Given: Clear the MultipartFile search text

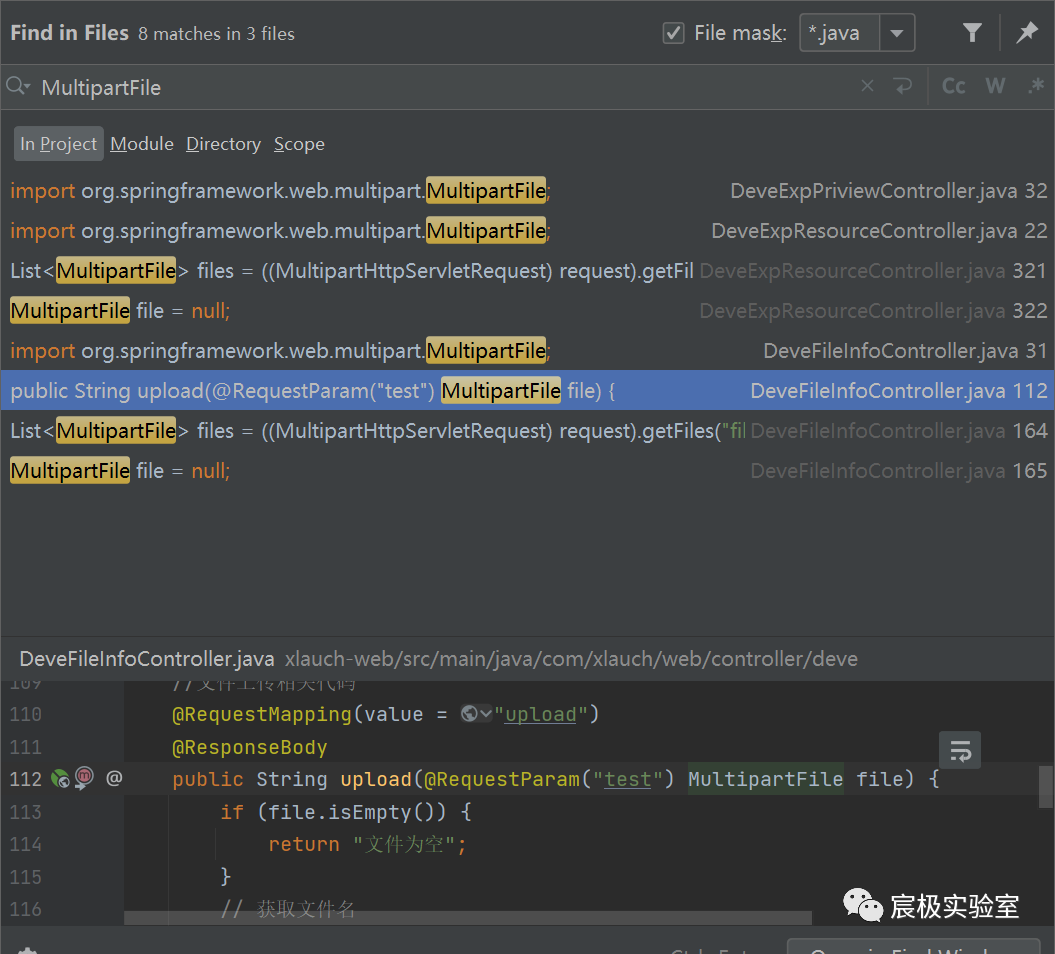Looking at the screenshot, I should pos(867,87).
